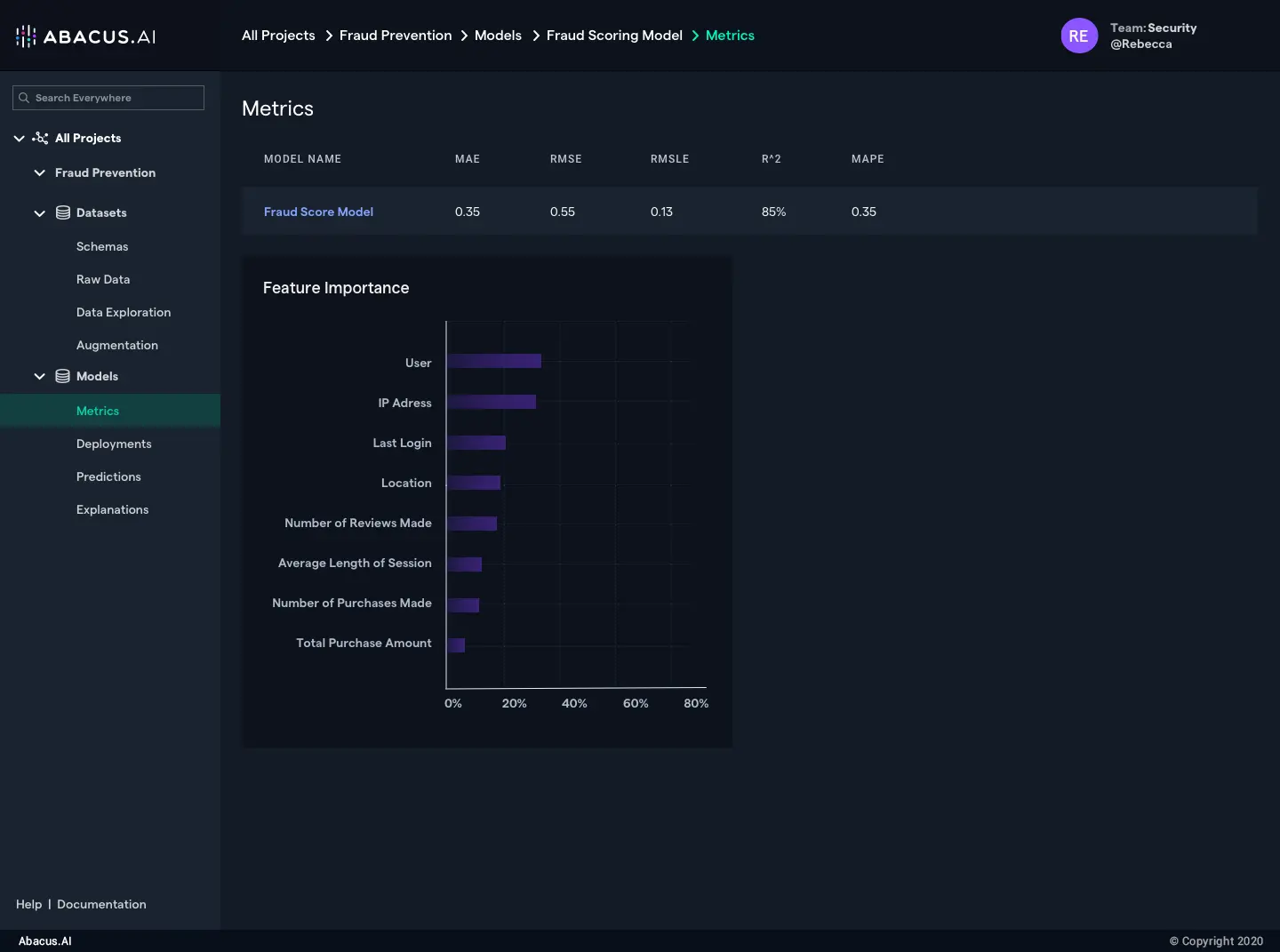Select Data Exploration in sidebar

[124, 312]
